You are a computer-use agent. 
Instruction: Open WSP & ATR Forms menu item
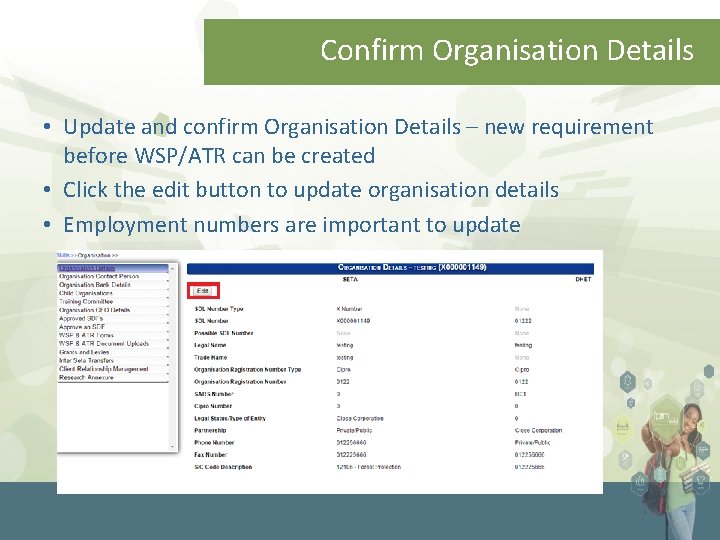pyautogui.click(x=86, y=335)
